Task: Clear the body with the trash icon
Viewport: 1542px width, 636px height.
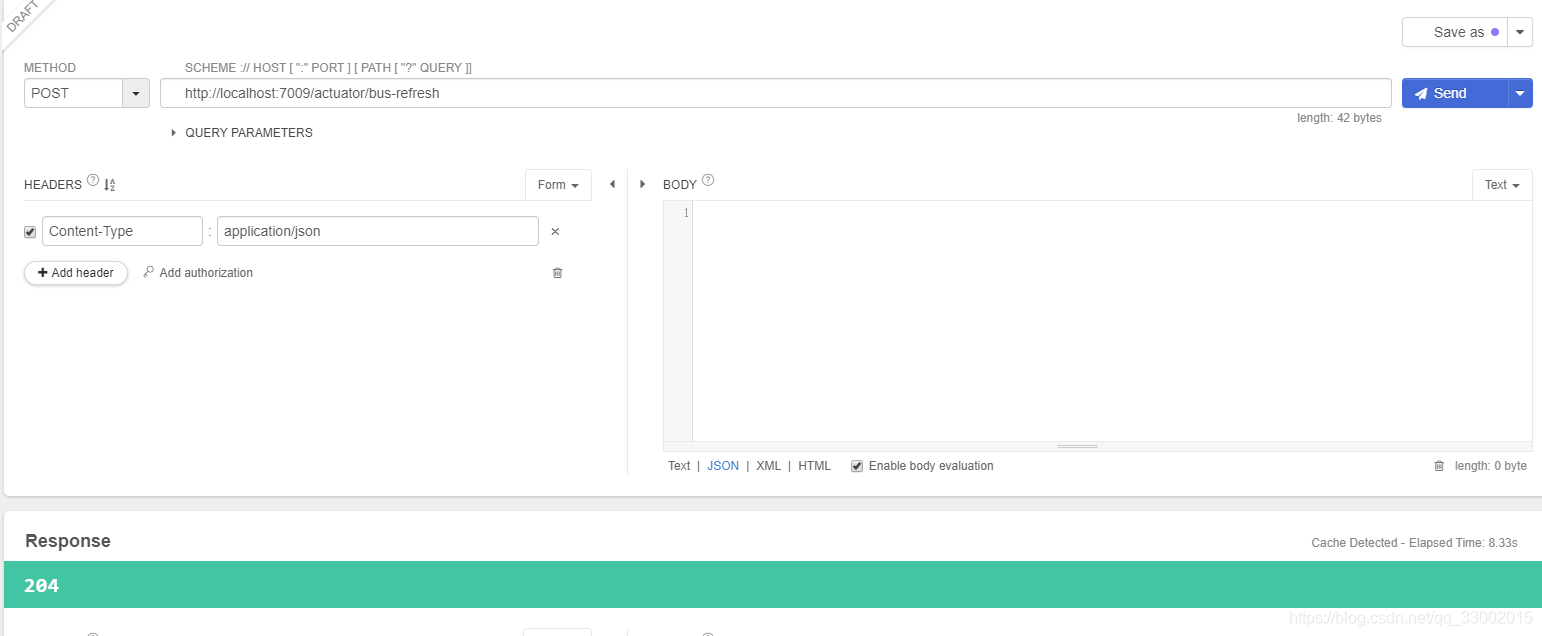Action: tap(1439, 466)
